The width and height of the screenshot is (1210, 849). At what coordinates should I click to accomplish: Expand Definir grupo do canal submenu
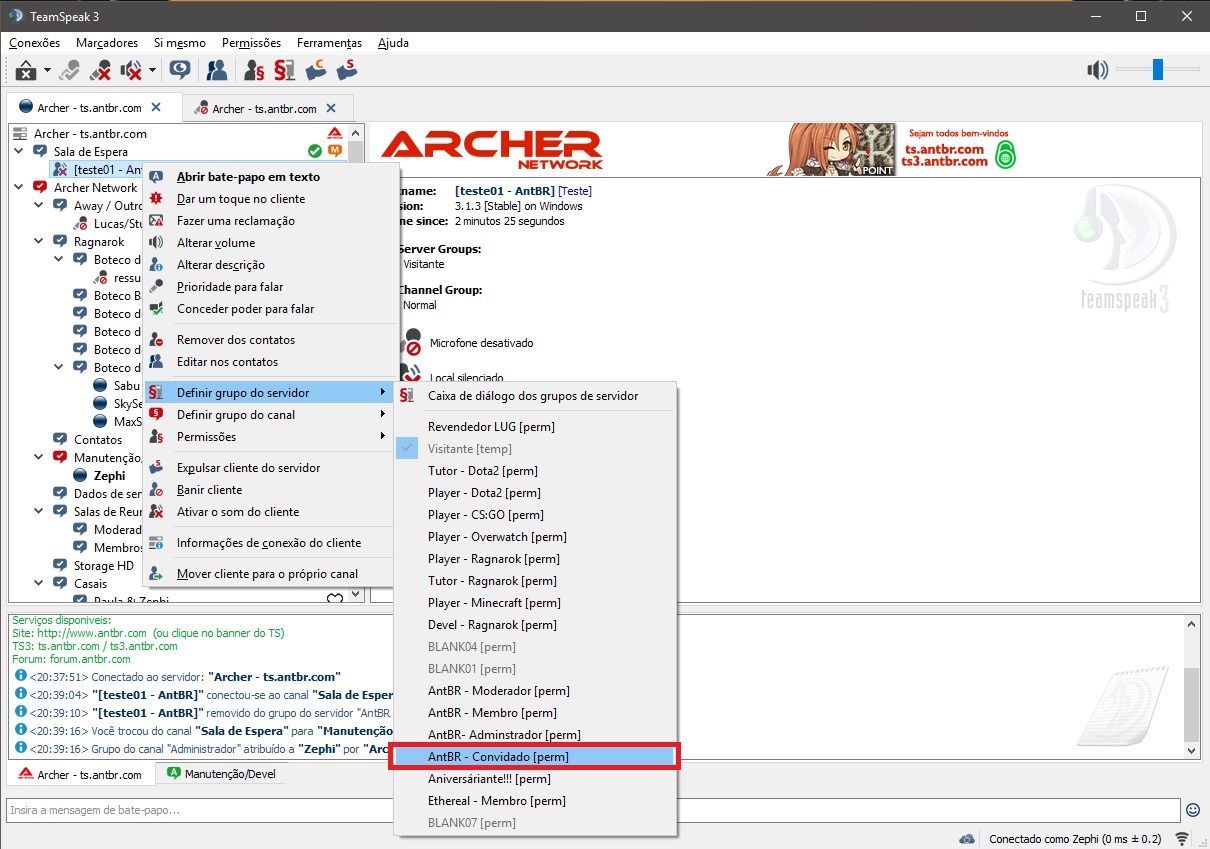point(268,414)
